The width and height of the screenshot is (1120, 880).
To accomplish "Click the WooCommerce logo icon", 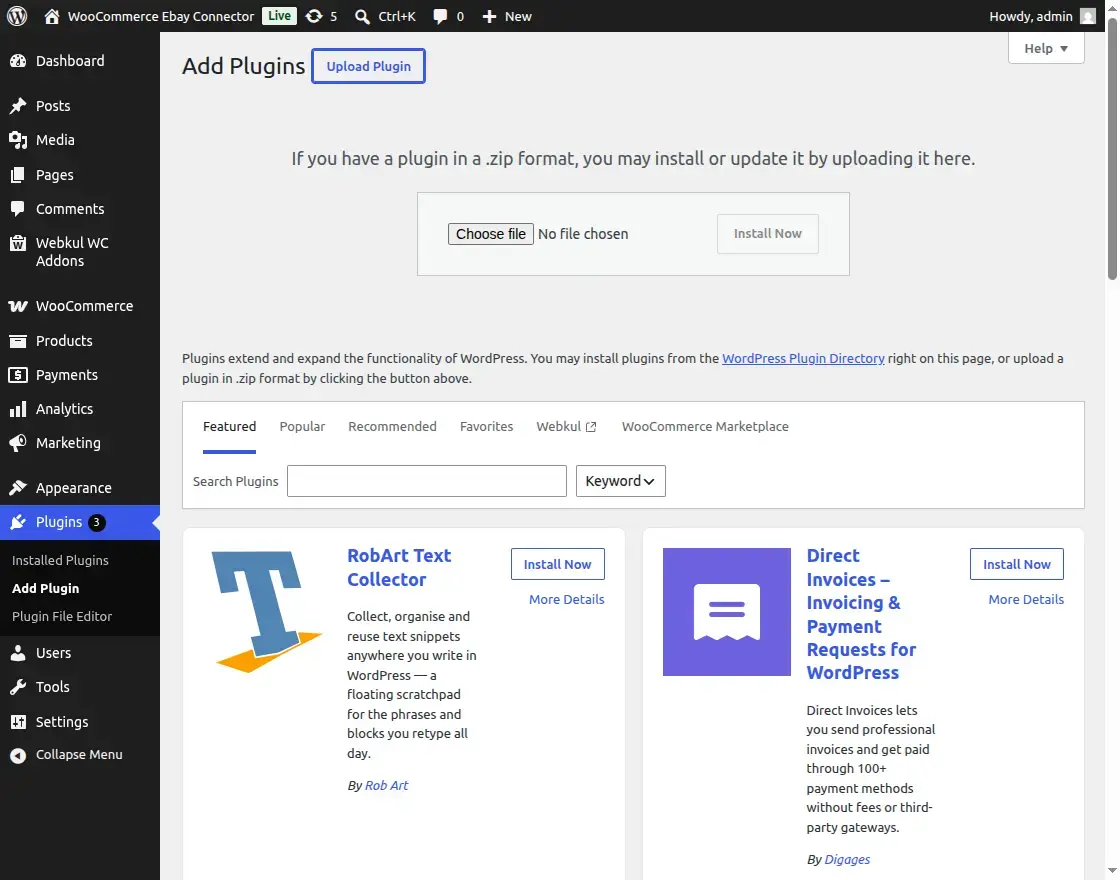I will 18,306.
